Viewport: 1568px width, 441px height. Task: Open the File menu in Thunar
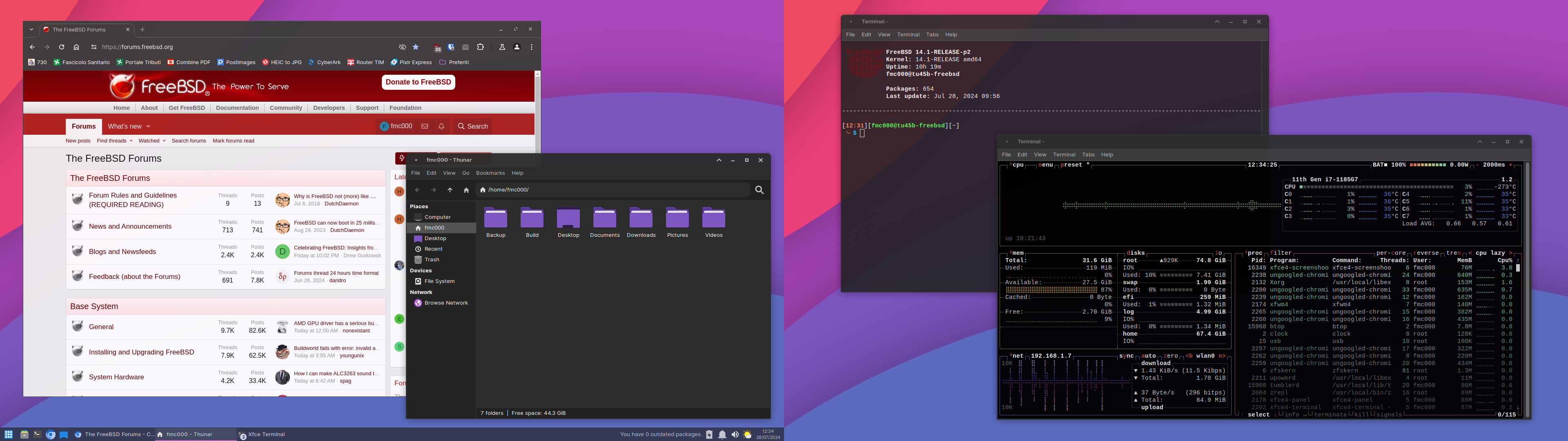coord(416,173)
